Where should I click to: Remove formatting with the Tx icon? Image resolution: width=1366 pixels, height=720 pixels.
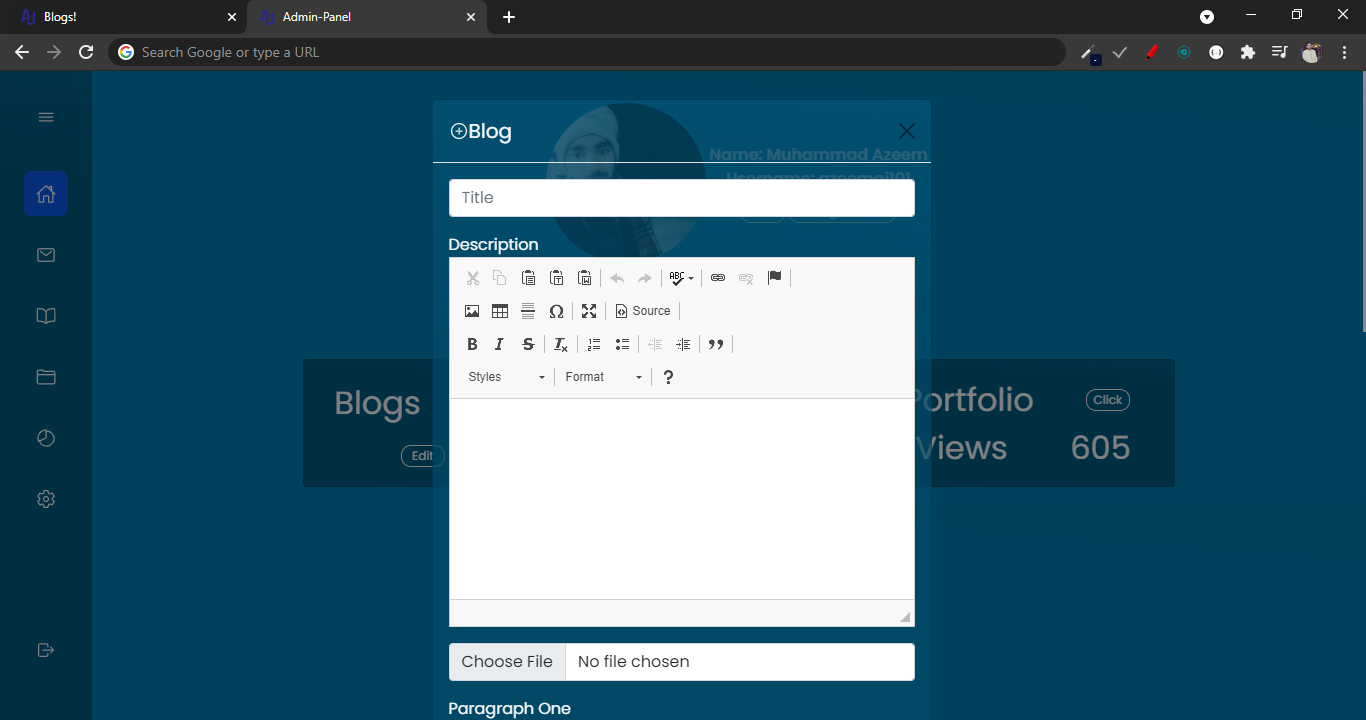tap(561, 344)
